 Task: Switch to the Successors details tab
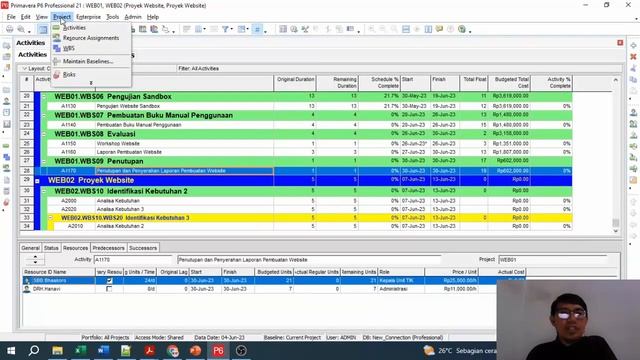[x=143, y=248]
